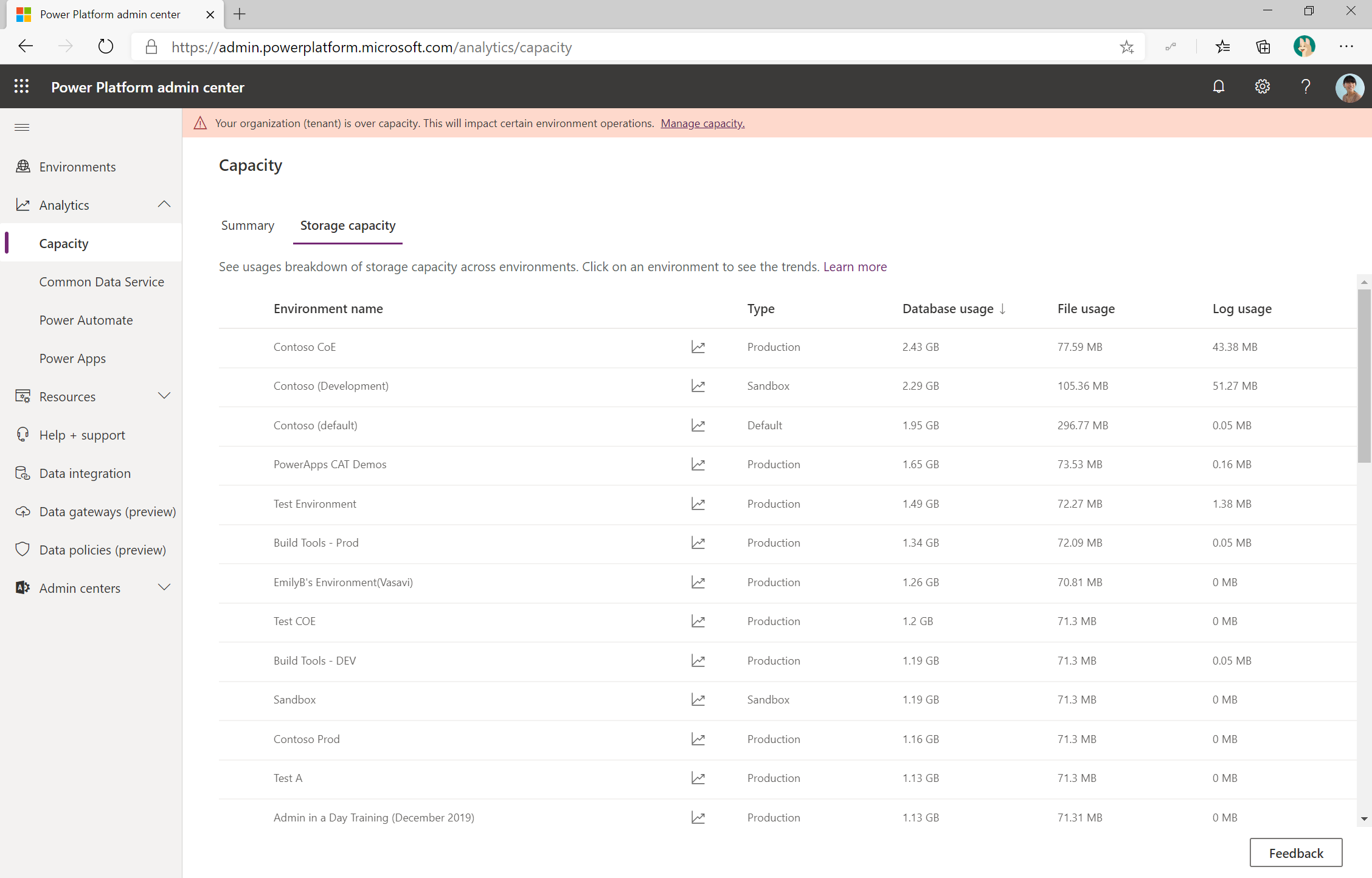Click the Settings gear icon
The image size is (1372, 878).
tap(1262, 88)
